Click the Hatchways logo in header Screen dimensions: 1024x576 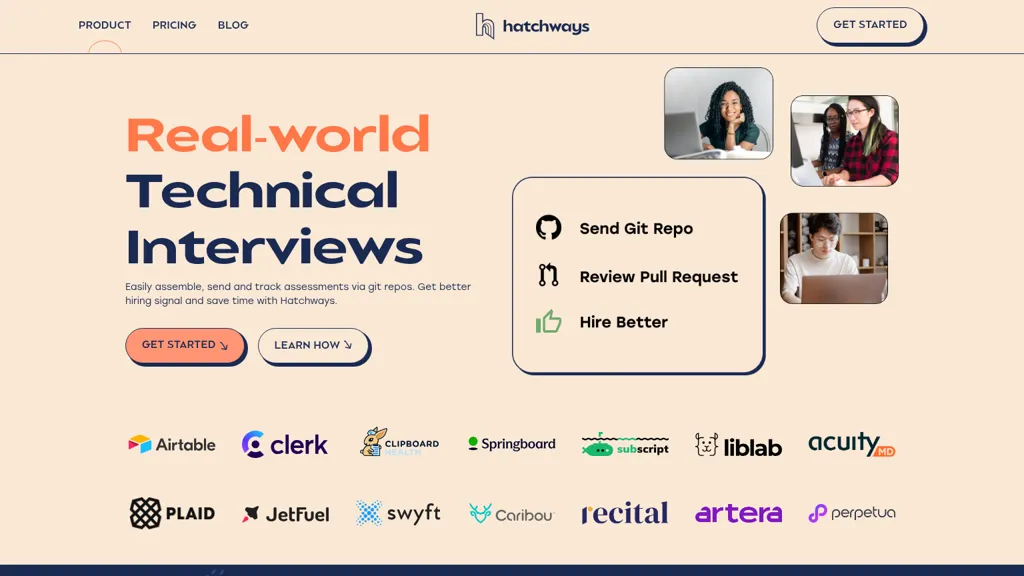532,26
